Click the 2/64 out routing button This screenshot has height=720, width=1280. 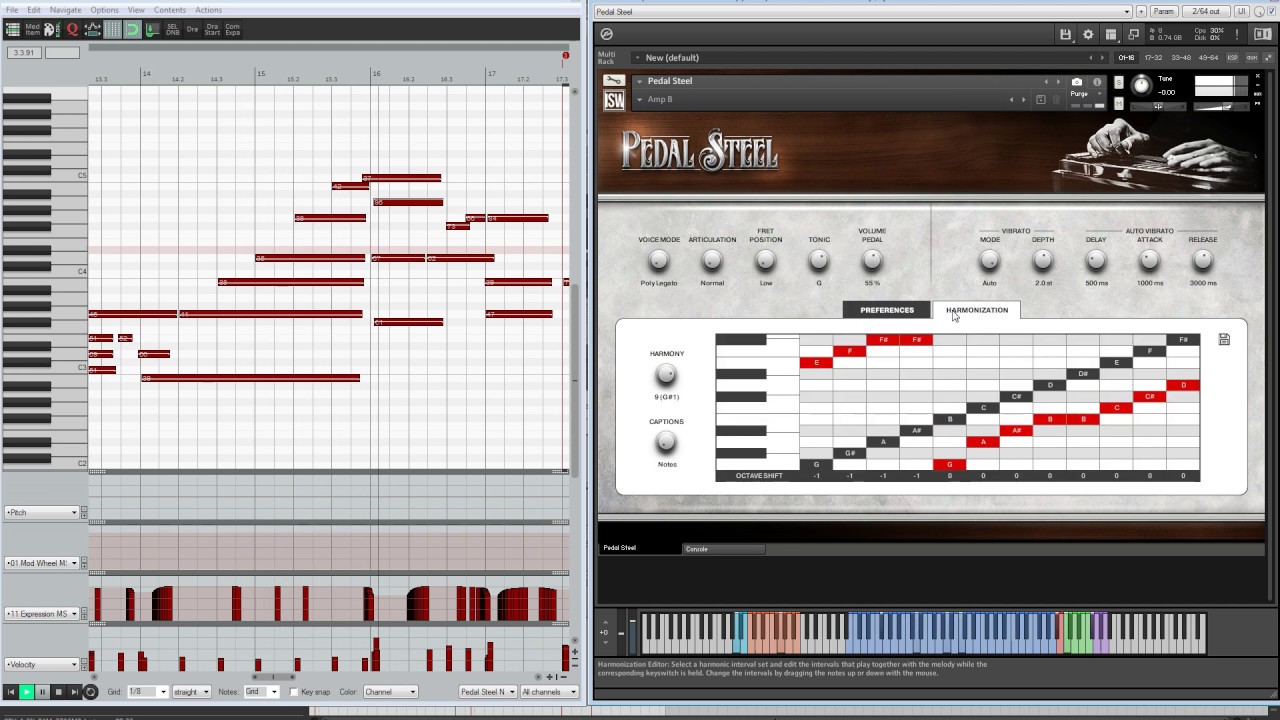[x=1206, y=11]
